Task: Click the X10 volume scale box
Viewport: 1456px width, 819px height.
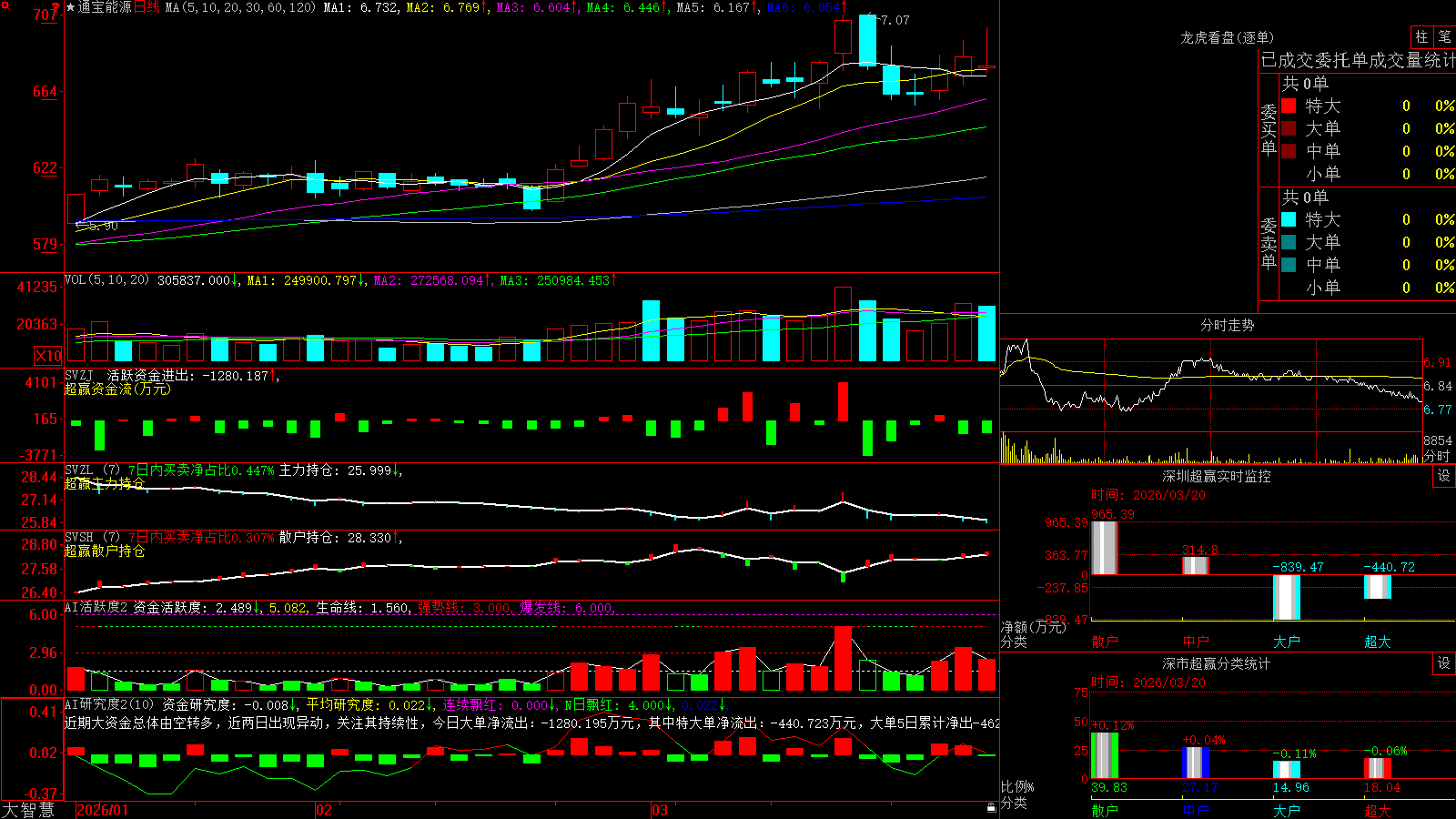Action: tap(48, 356)
